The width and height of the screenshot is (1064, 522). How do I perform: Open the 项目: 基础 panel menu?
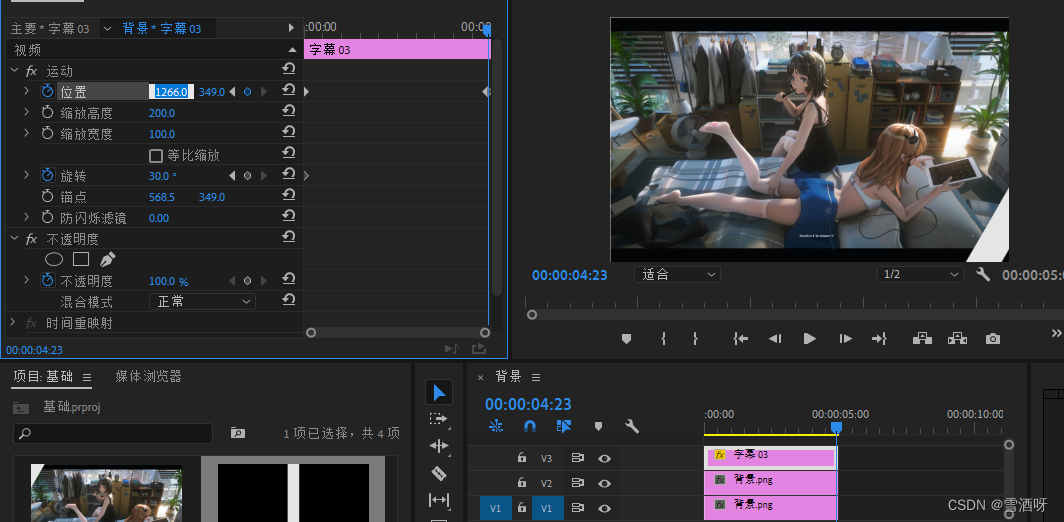click(87, 377)
